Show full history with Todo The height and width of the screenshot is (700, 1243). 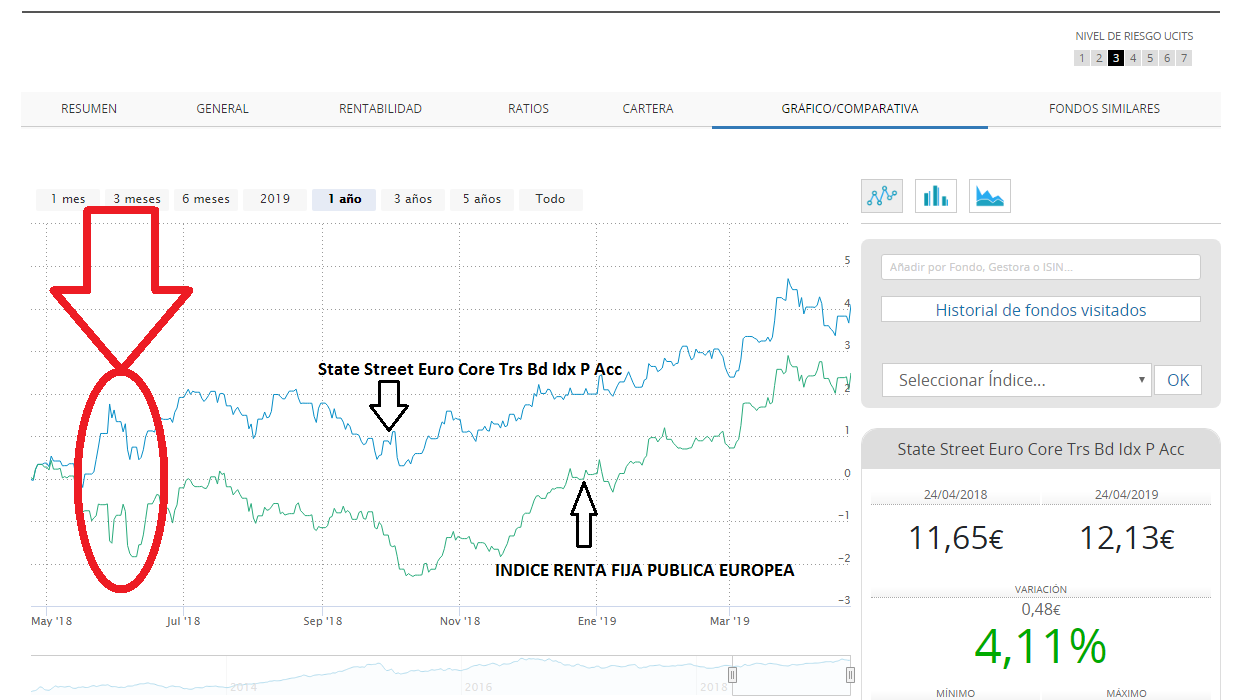pos(550,199)
